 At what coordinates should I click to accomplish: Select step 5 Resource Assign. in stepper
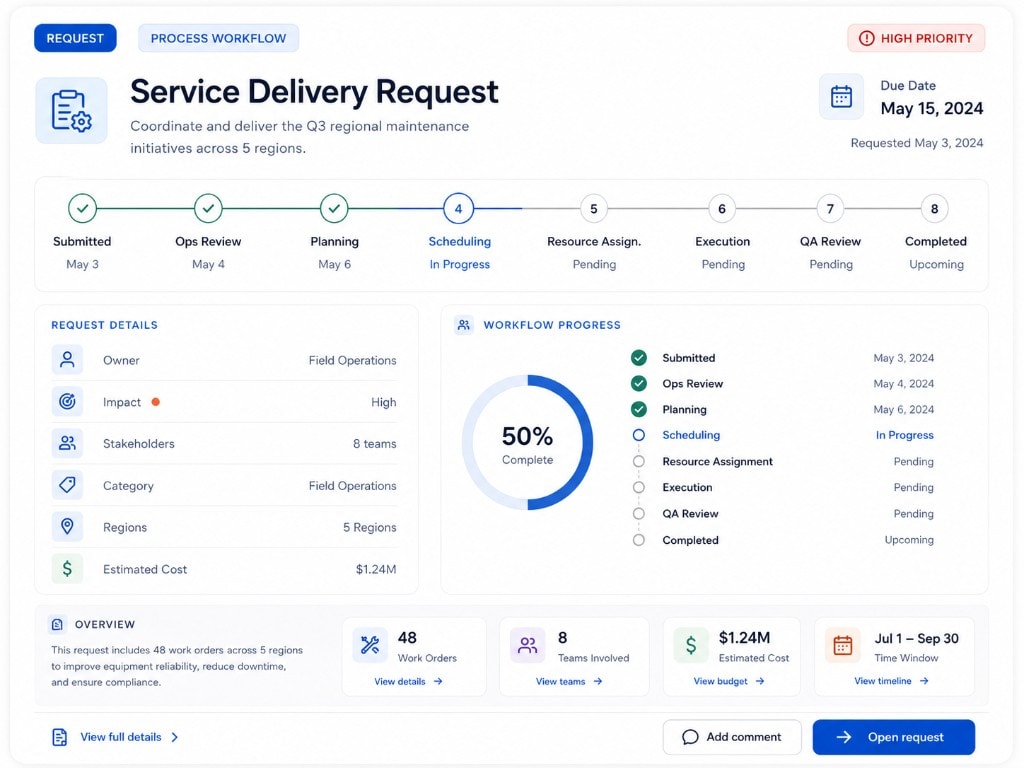[x=594, y=209]
